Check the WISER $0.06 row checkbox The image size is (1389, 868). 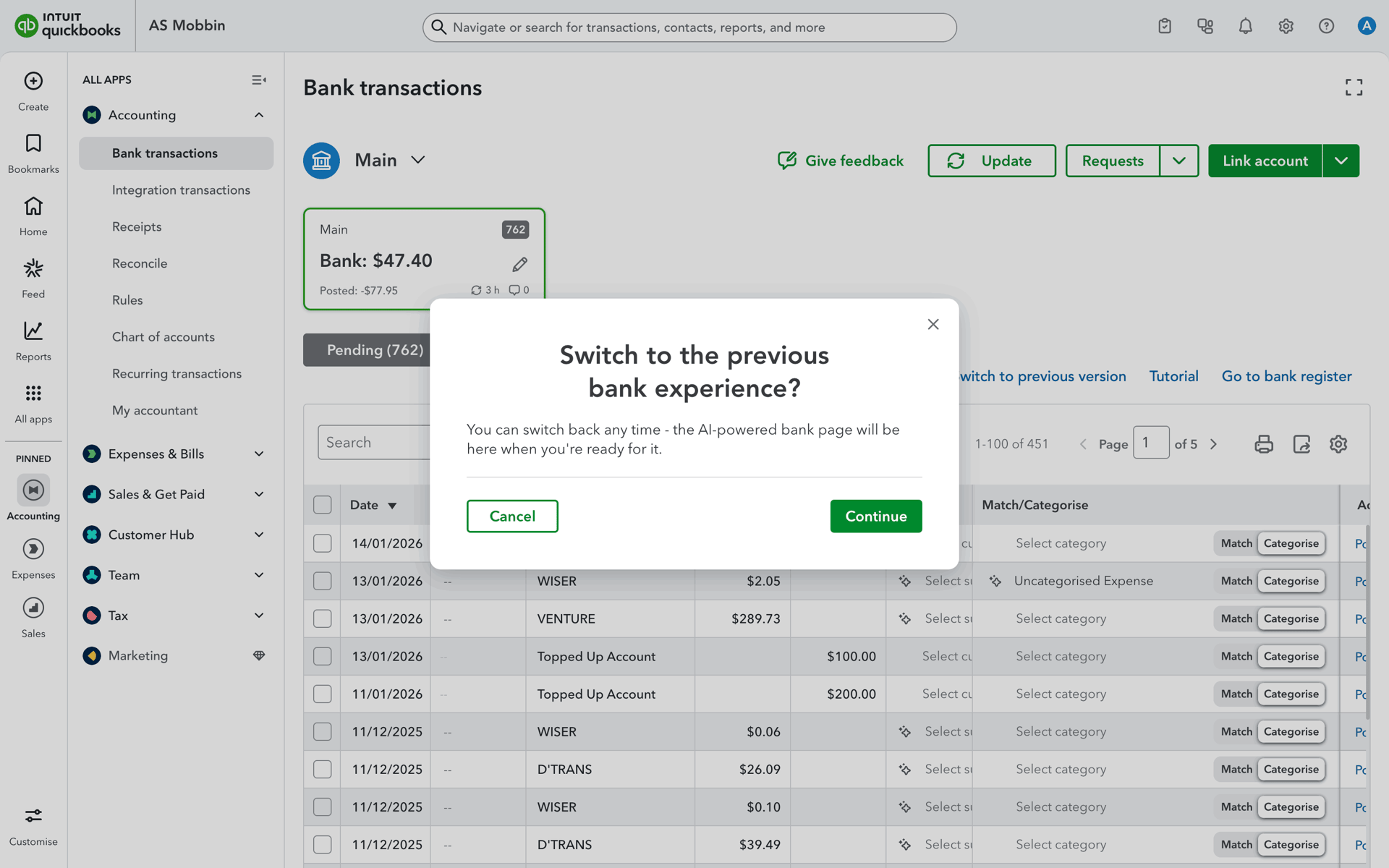tap(323, 731)
